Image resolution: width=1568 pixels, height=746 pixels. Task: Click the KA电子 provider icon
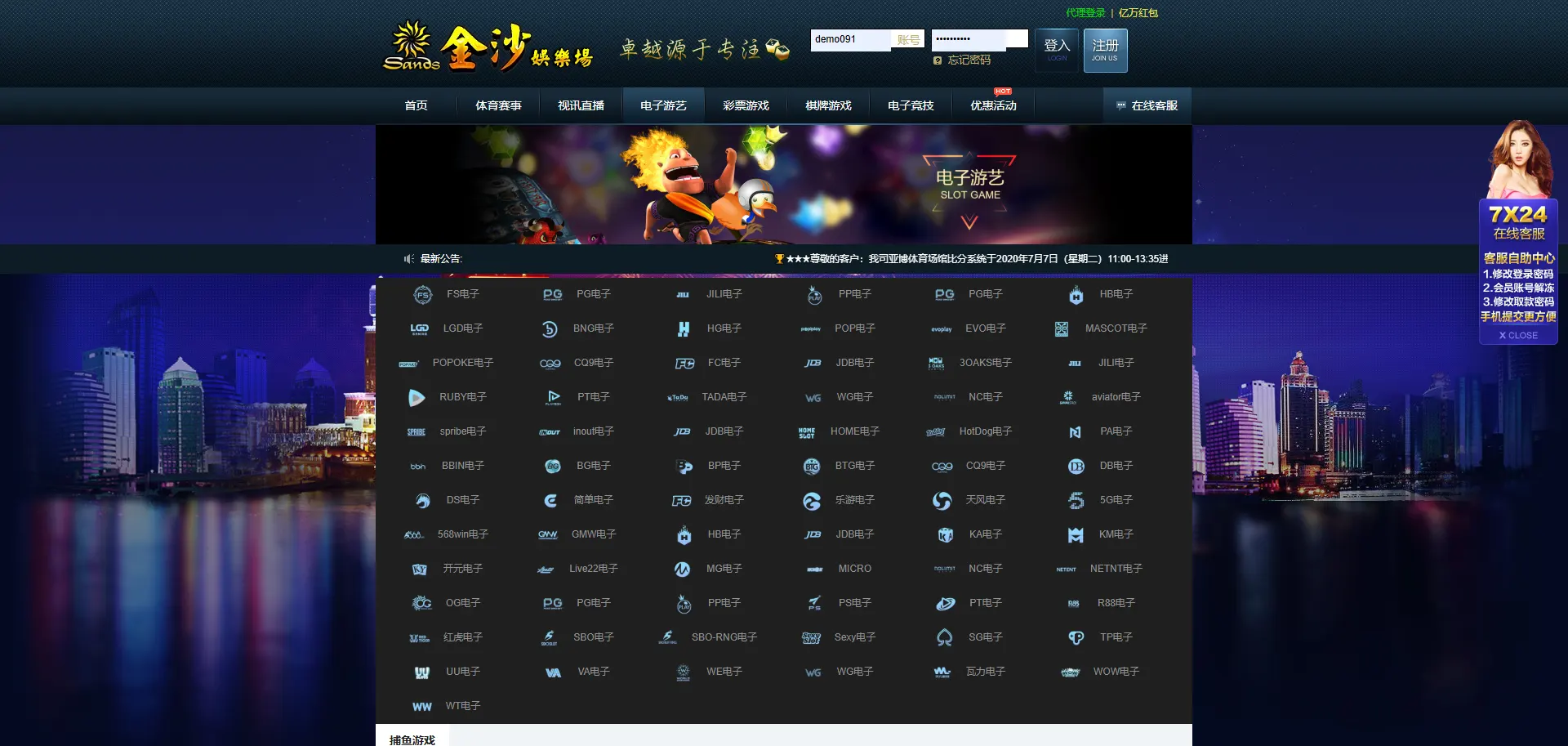[x=946, y=535]
